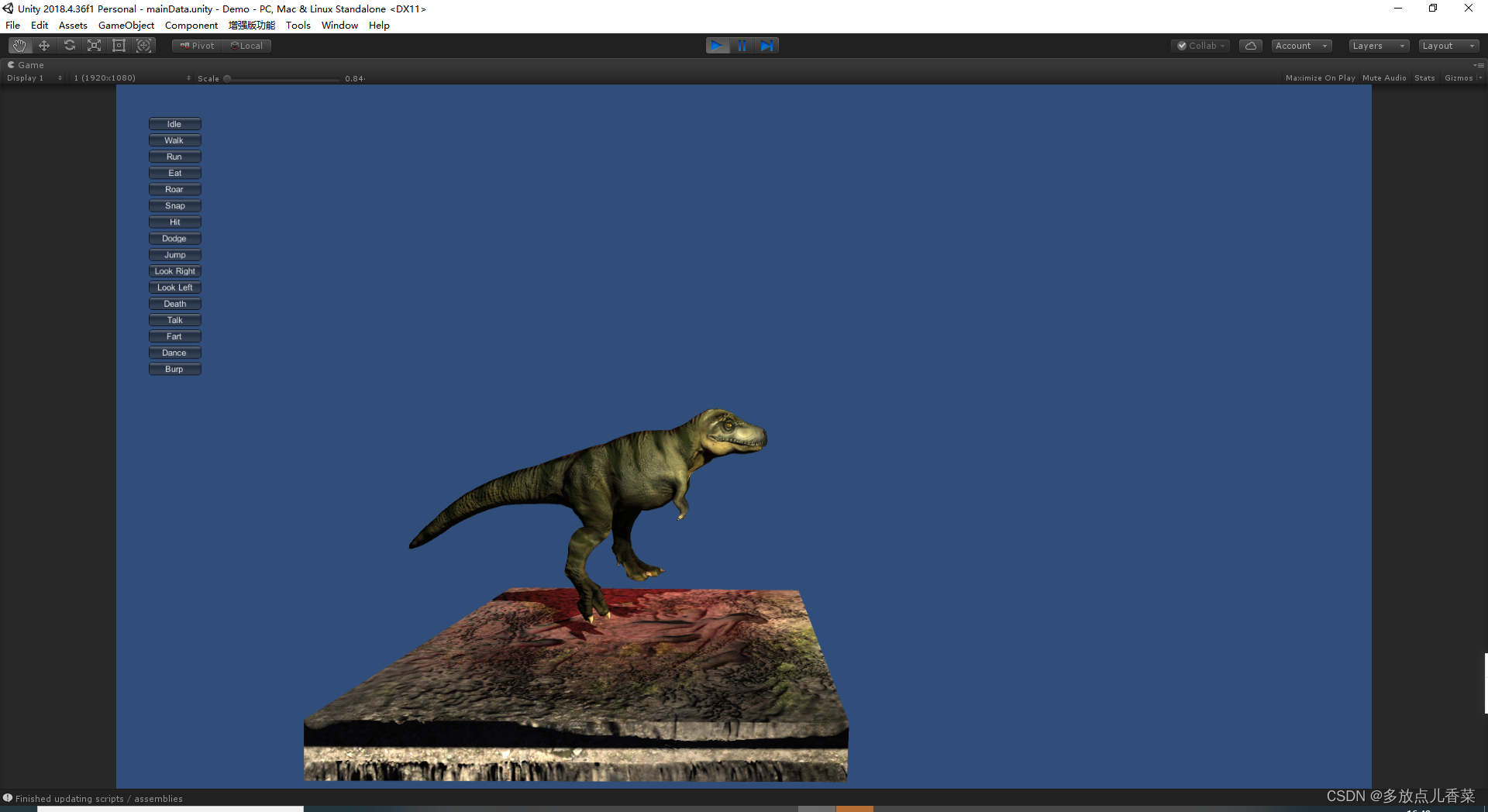Click the Jump animation button
1488x812 pixels.
(174, 255)
